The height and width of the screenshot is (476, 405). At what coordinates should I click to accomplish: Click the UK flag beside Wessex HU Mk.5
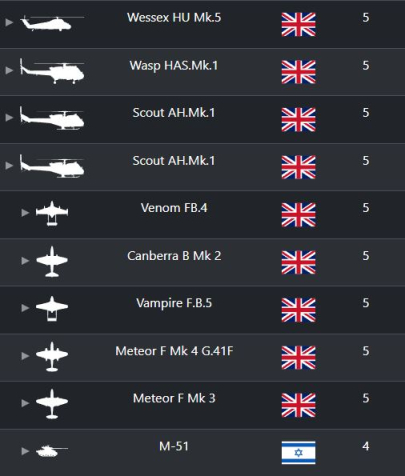click(x=298, y=24)
